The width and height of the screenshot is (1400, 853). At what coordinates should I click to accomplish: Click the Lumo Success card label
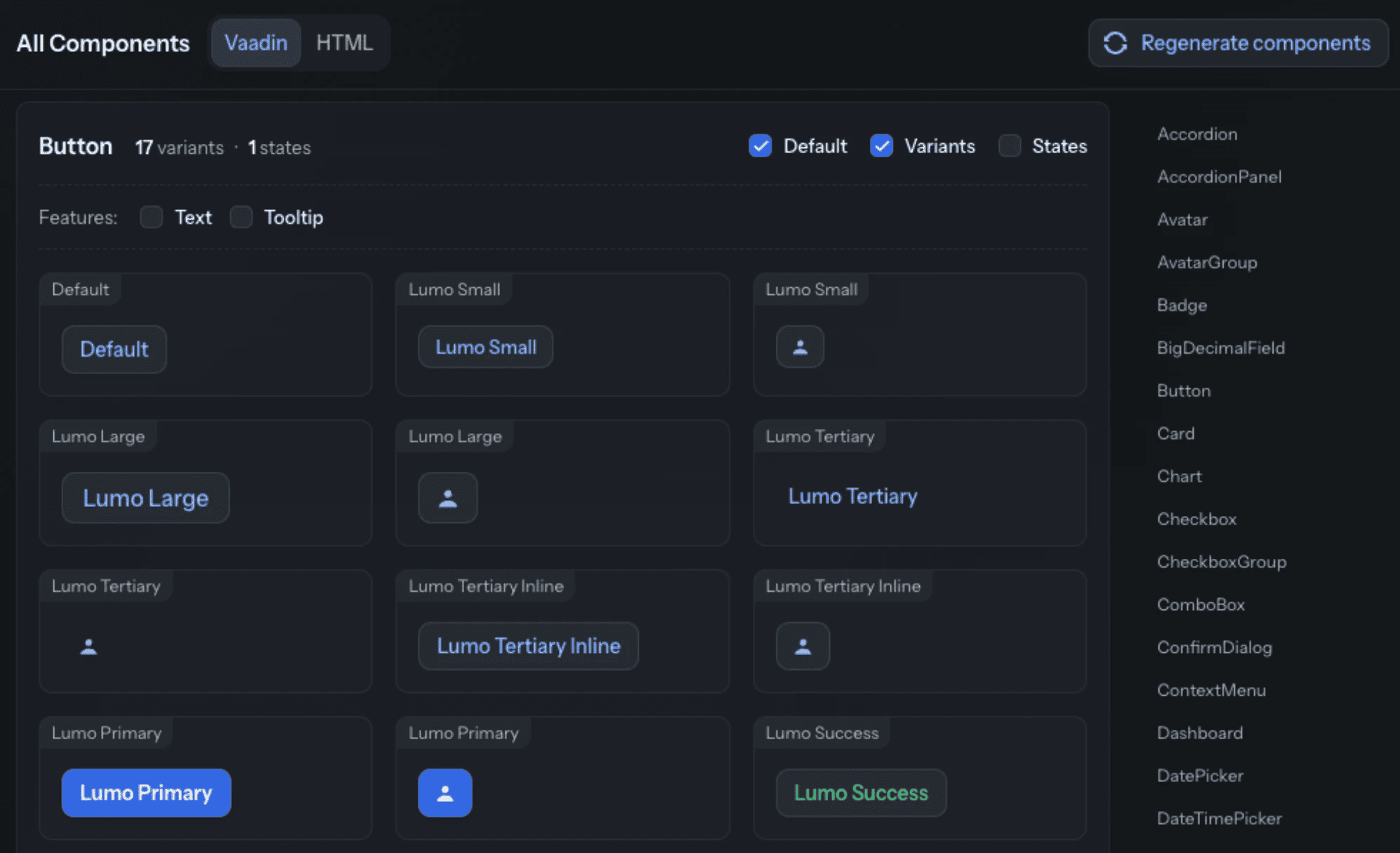click(x=821, y=733)
